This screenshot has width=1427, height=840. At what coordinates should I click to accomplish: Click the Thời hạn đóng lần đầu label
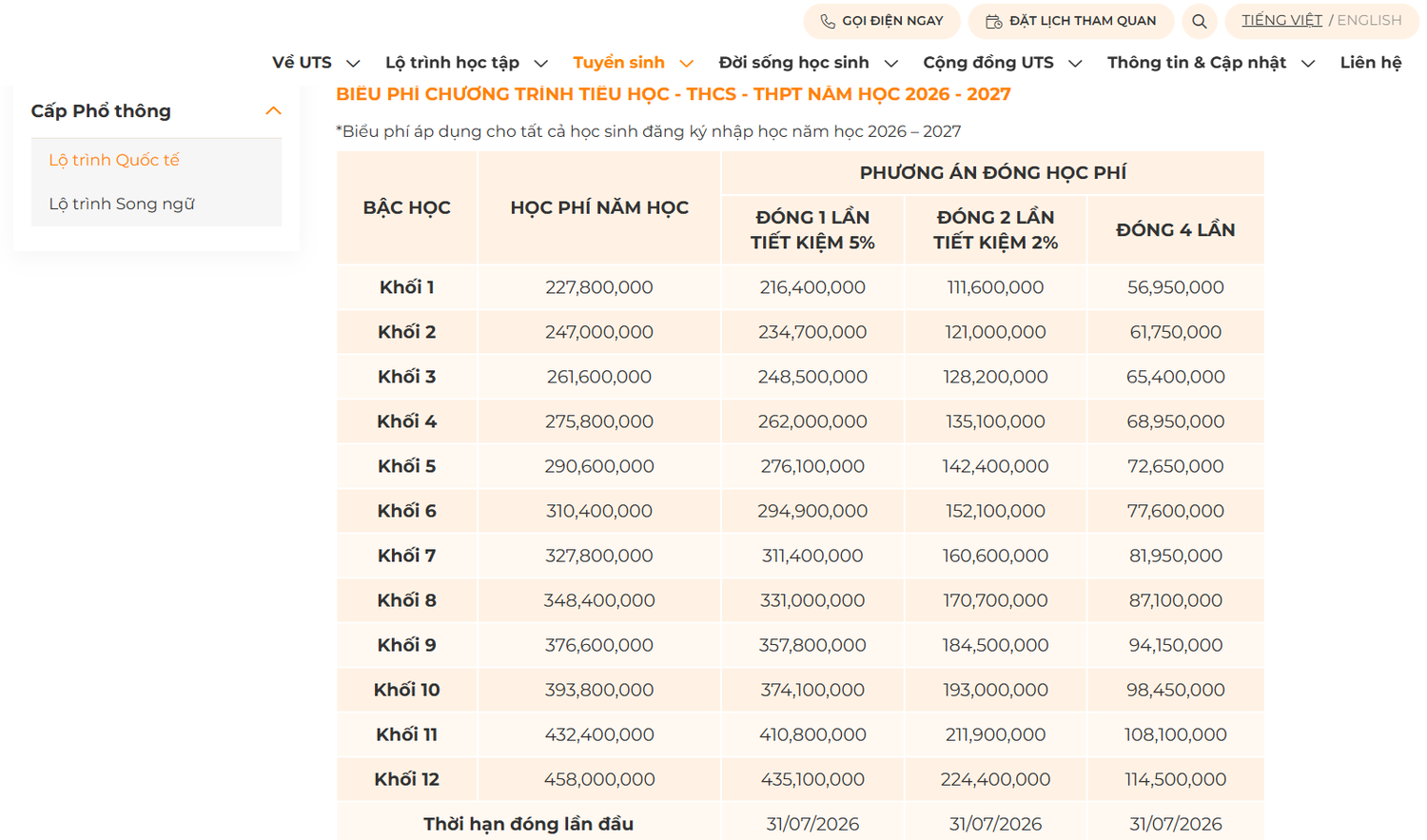(x=529, y=824)
